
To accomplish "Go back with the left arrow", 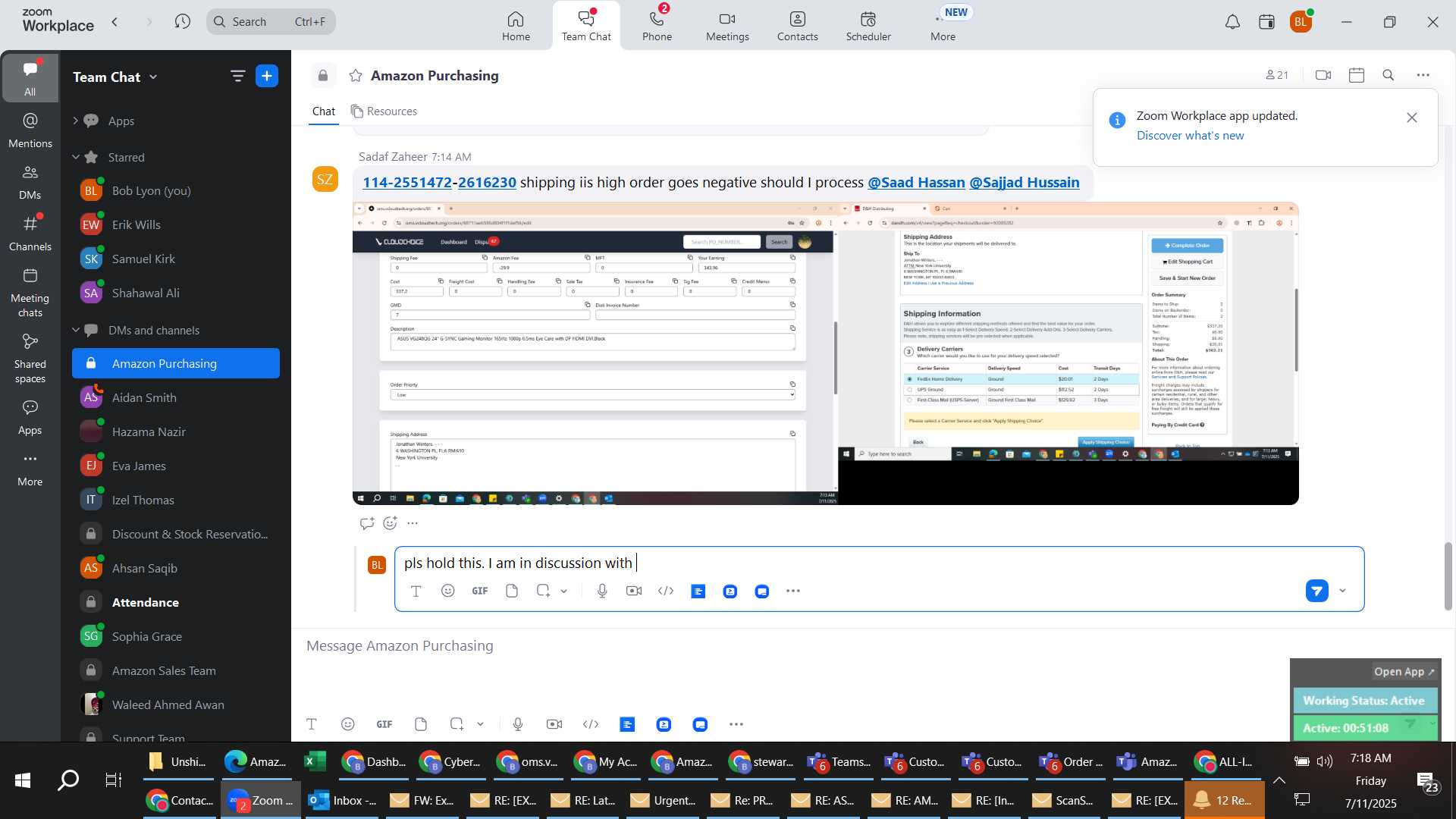I will tap(115, 21).
